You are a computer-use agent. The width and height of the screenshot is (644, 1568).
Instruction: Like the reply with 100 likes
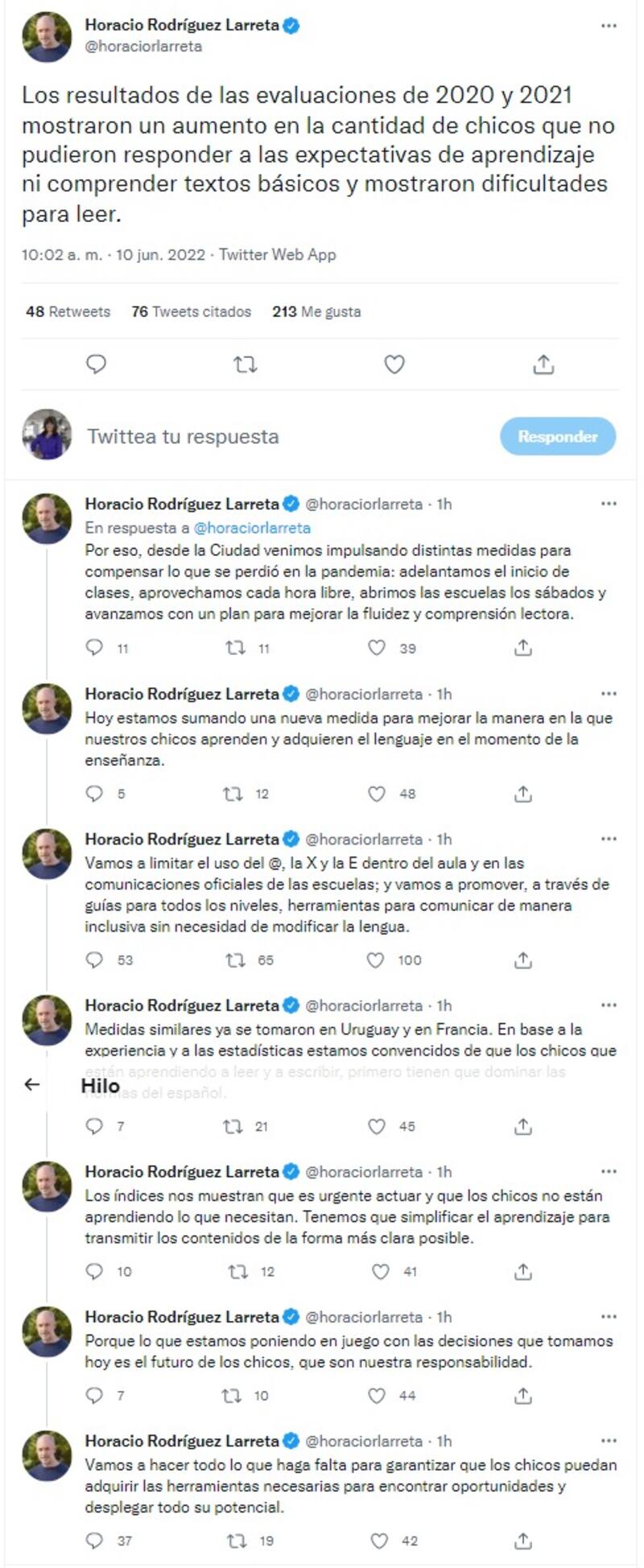375,960
